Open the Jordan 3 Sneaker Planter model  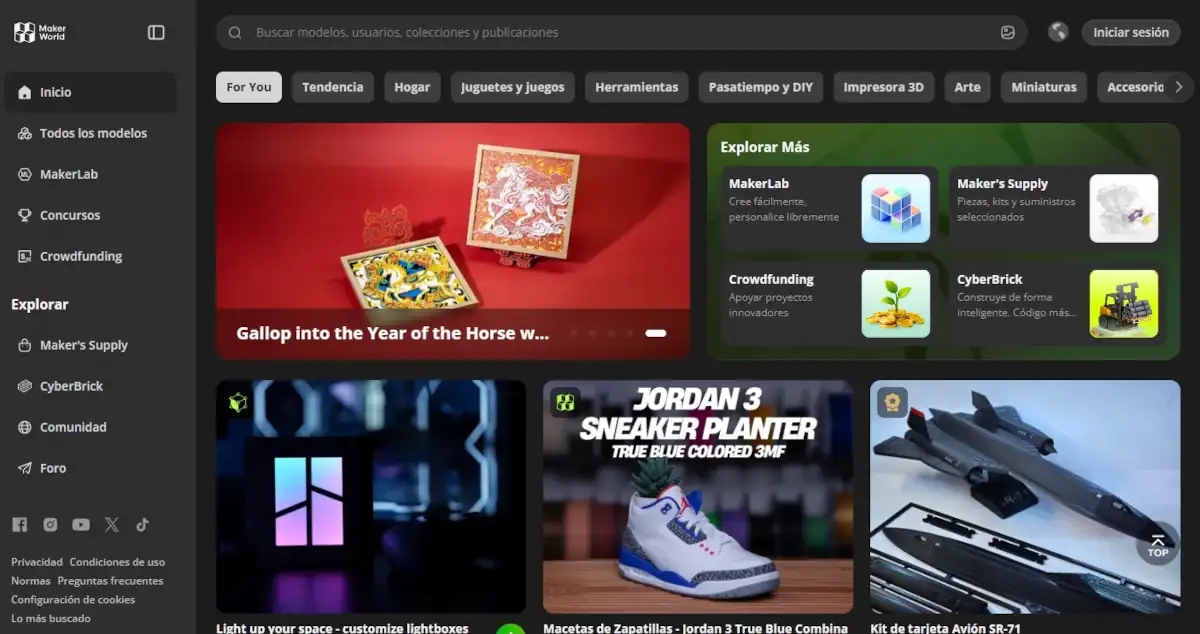(x=697, y=496)
